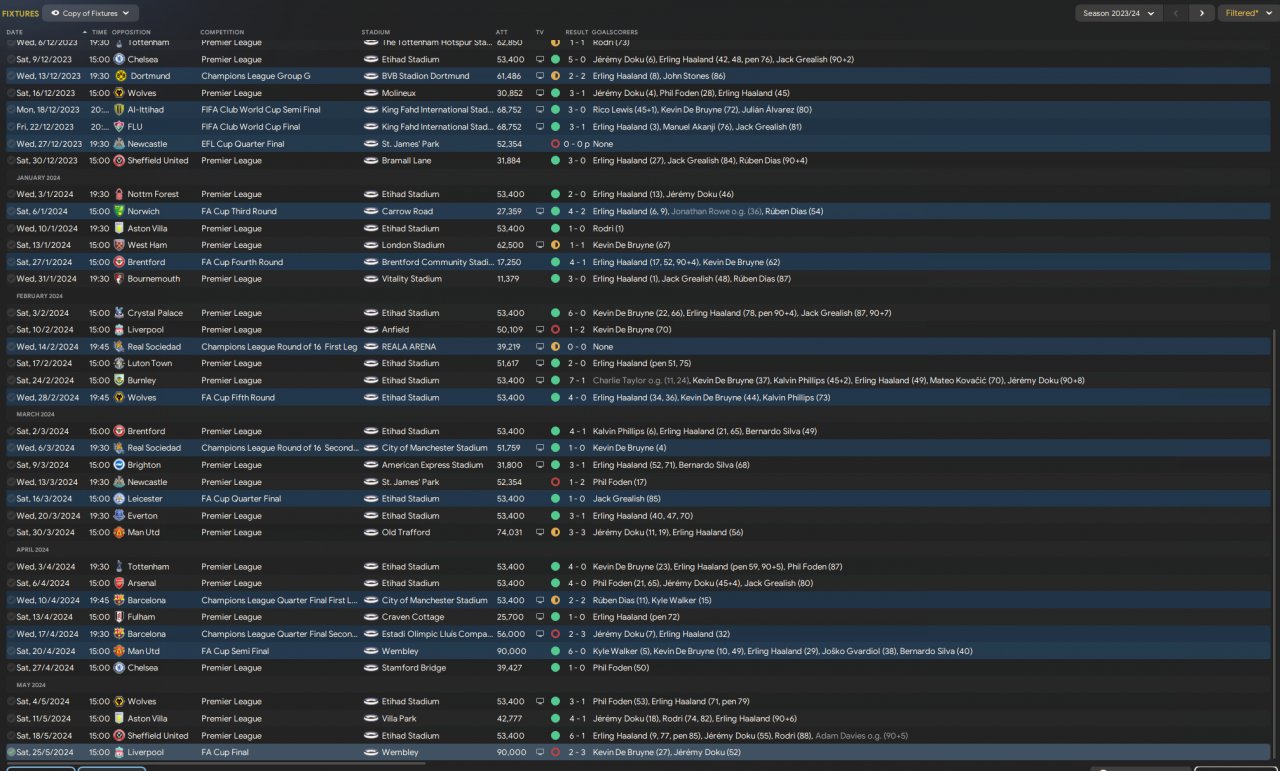
Task: Click the Liverpool badge in the 10/2/2024 row
Action: coord(119,330)
